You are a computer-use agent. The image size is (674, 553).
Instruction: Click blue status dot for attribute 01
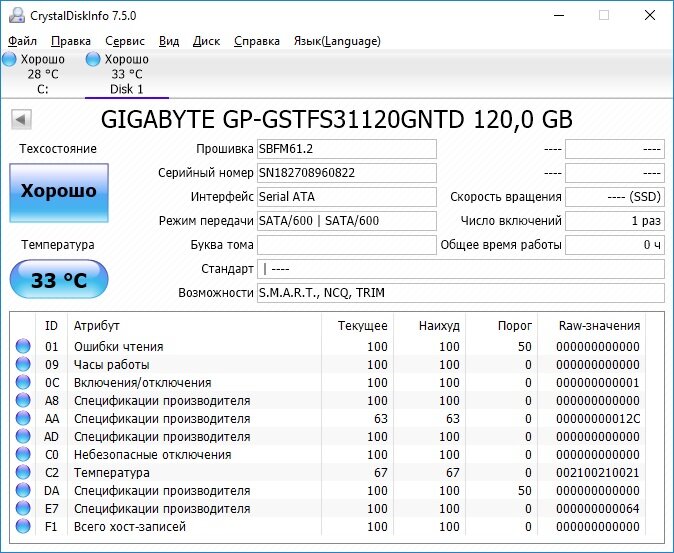pos(23,346)
